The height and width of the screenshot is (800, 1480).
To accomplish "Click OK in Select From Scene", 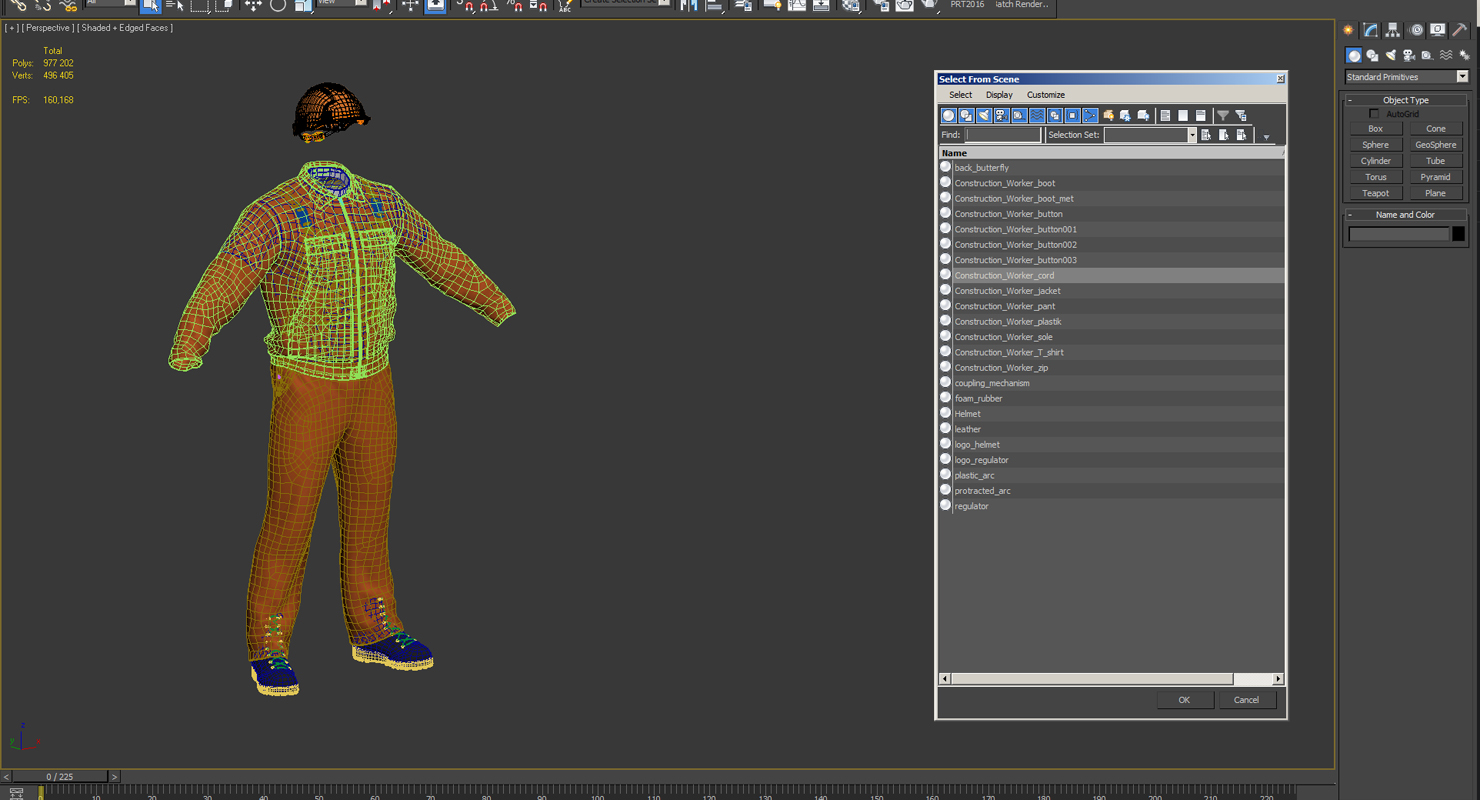I will coord(1184,700).
